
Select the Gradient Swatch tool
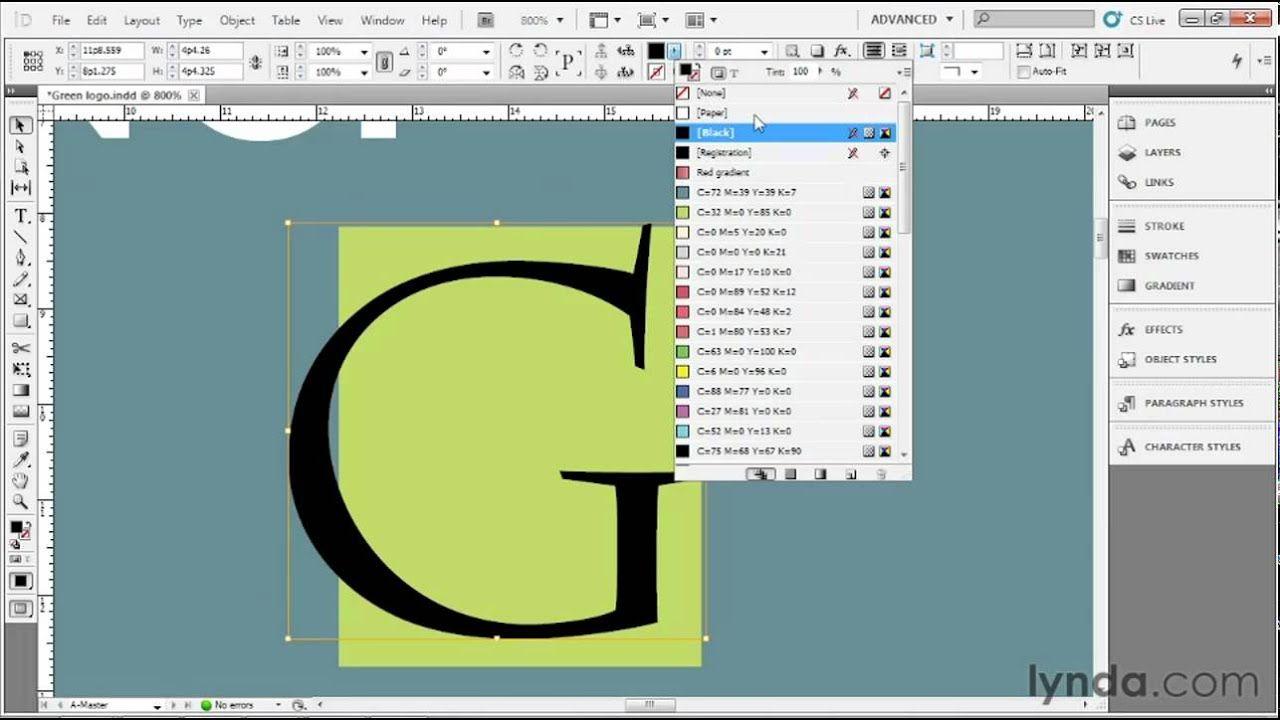(x=20, y=390)
